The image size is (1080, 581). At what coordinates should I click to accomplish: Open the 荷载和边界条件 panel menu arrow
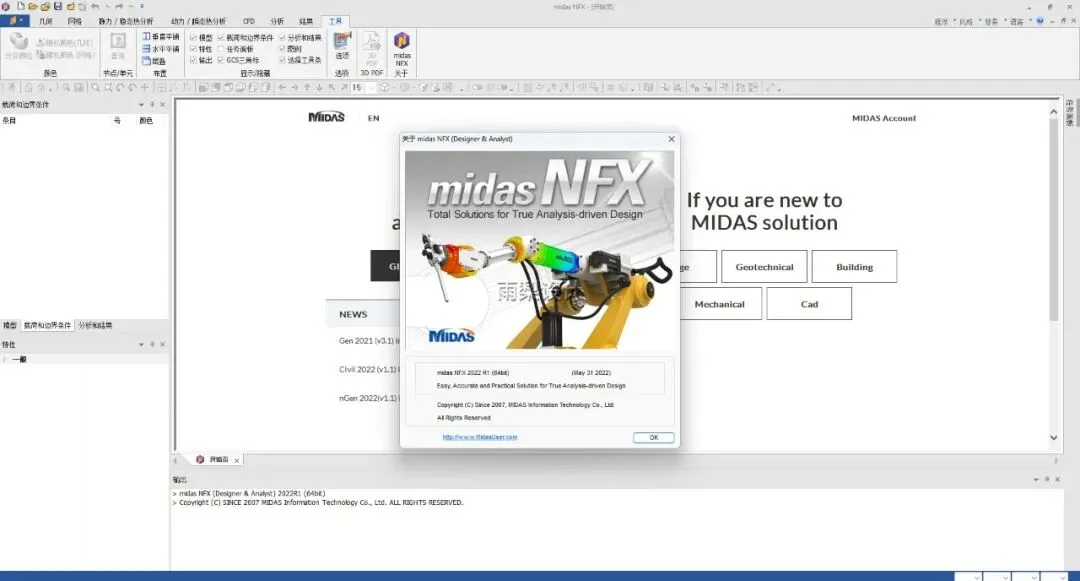[x=141, y=105]
